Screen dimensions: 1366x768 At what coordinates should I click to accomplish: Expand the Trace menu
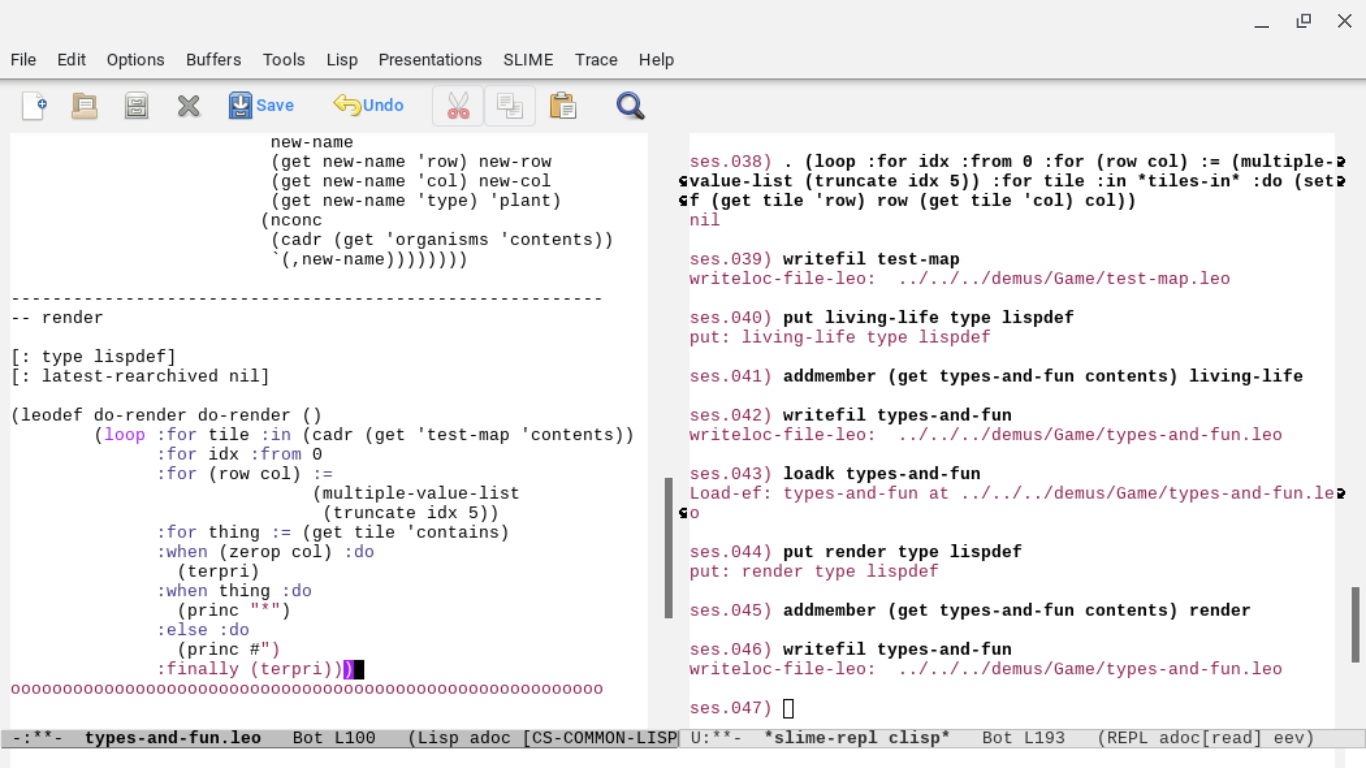point(596,60)
